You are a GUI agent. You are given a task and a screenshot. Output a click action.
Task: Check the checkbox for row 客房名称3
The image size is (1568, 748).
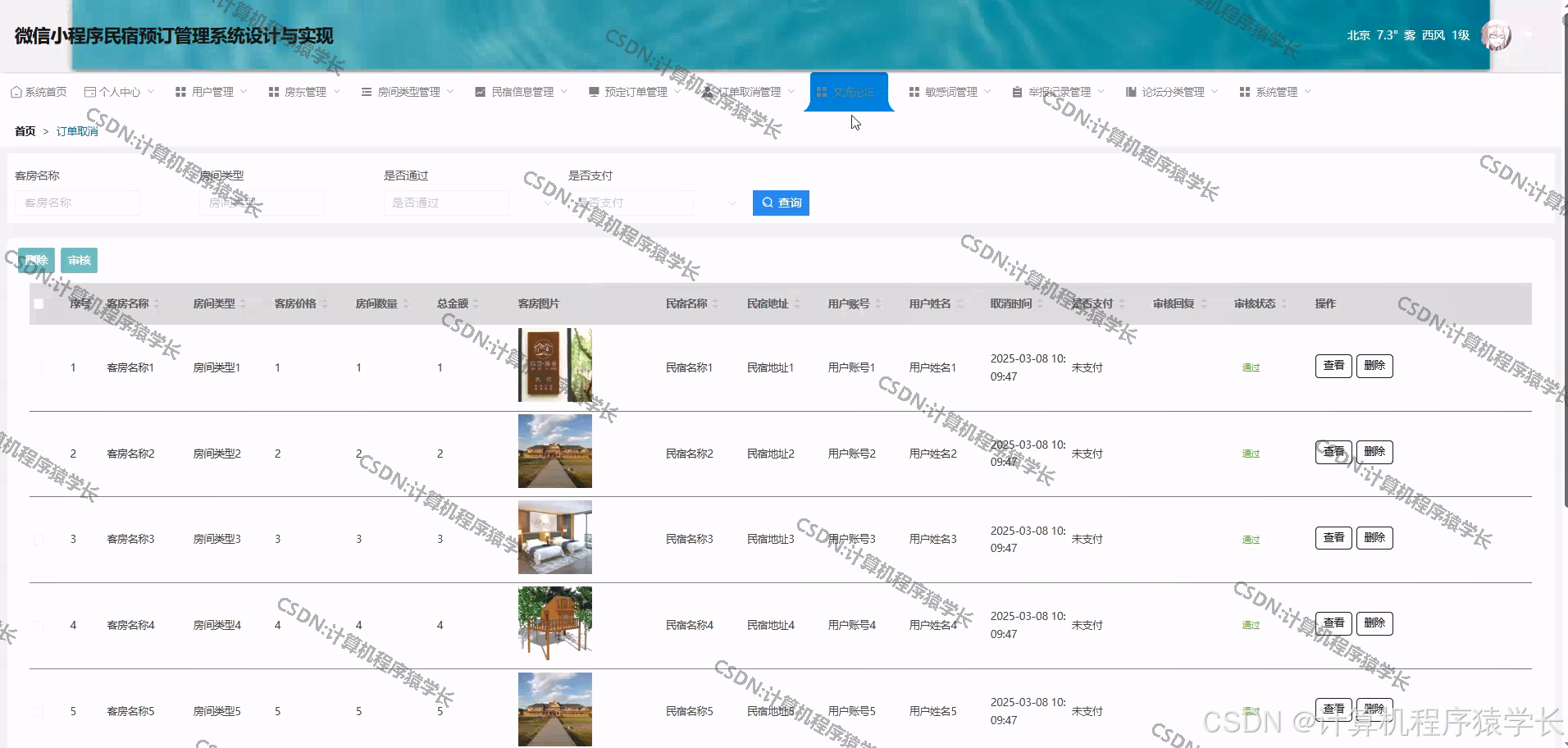pos(39,540)
